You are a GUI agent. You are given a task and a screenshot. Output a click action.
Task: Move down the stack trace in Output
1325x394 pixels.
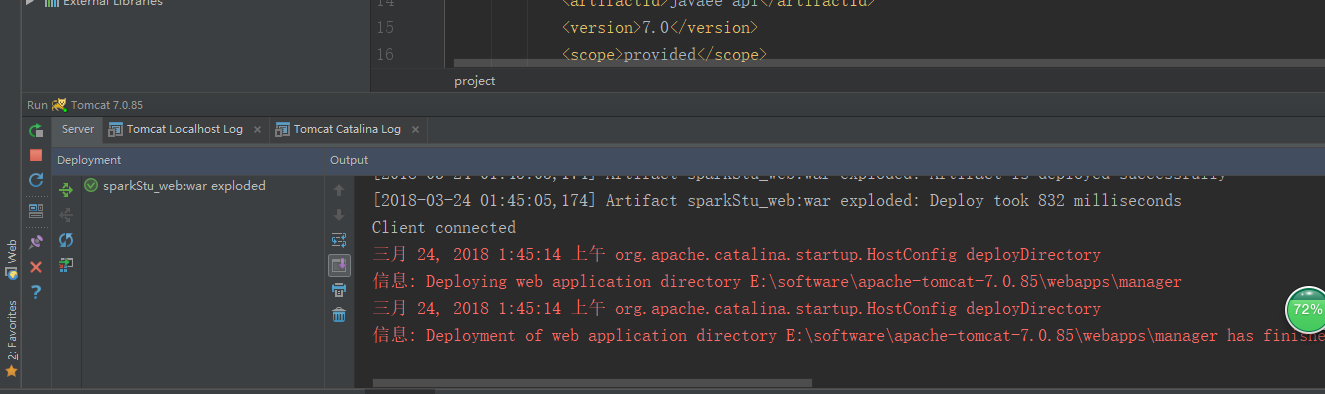339,215
